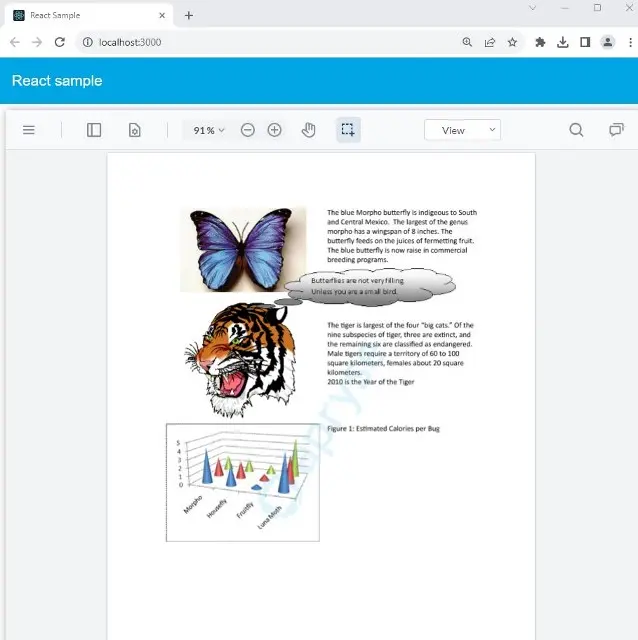Open the hamburger menu in viewer toolbar

[x=29, y=130]
